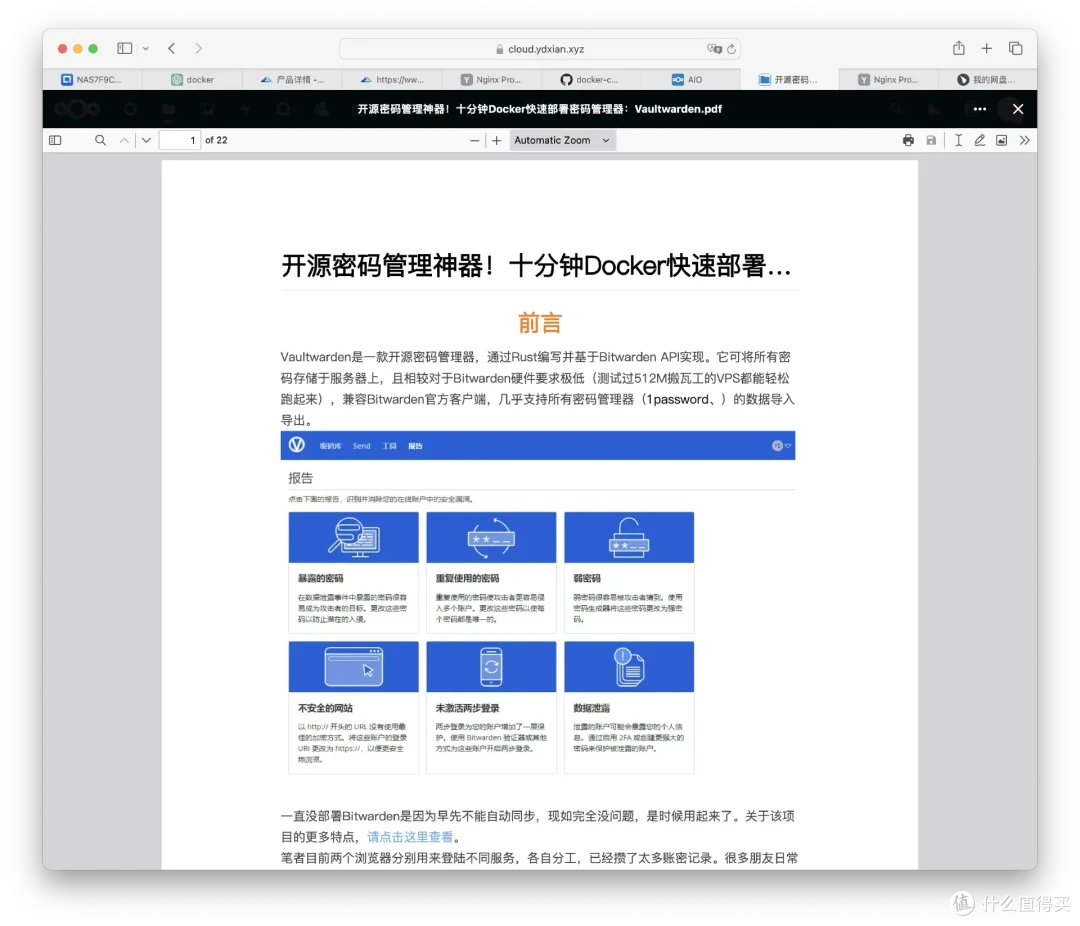Click the 暴露的密码 report card image
The height and width of the screenshot is (926, 1080).
click(x=353, y=537)
